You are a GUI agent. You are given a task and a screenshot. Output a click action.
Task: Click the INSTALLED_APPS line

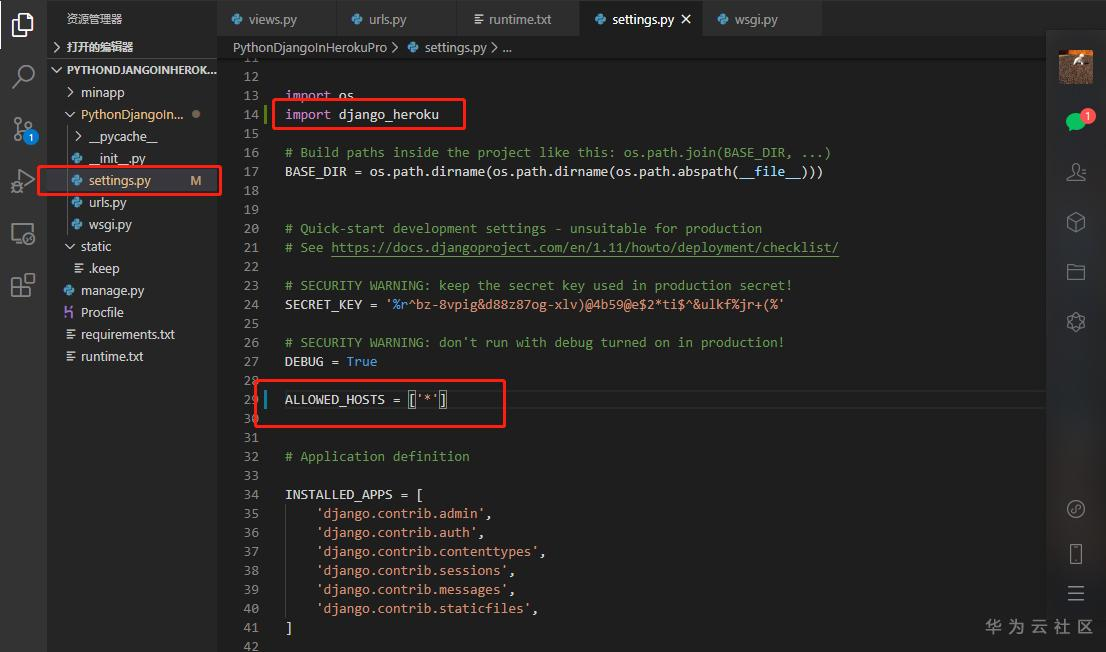tap(353, 495)
